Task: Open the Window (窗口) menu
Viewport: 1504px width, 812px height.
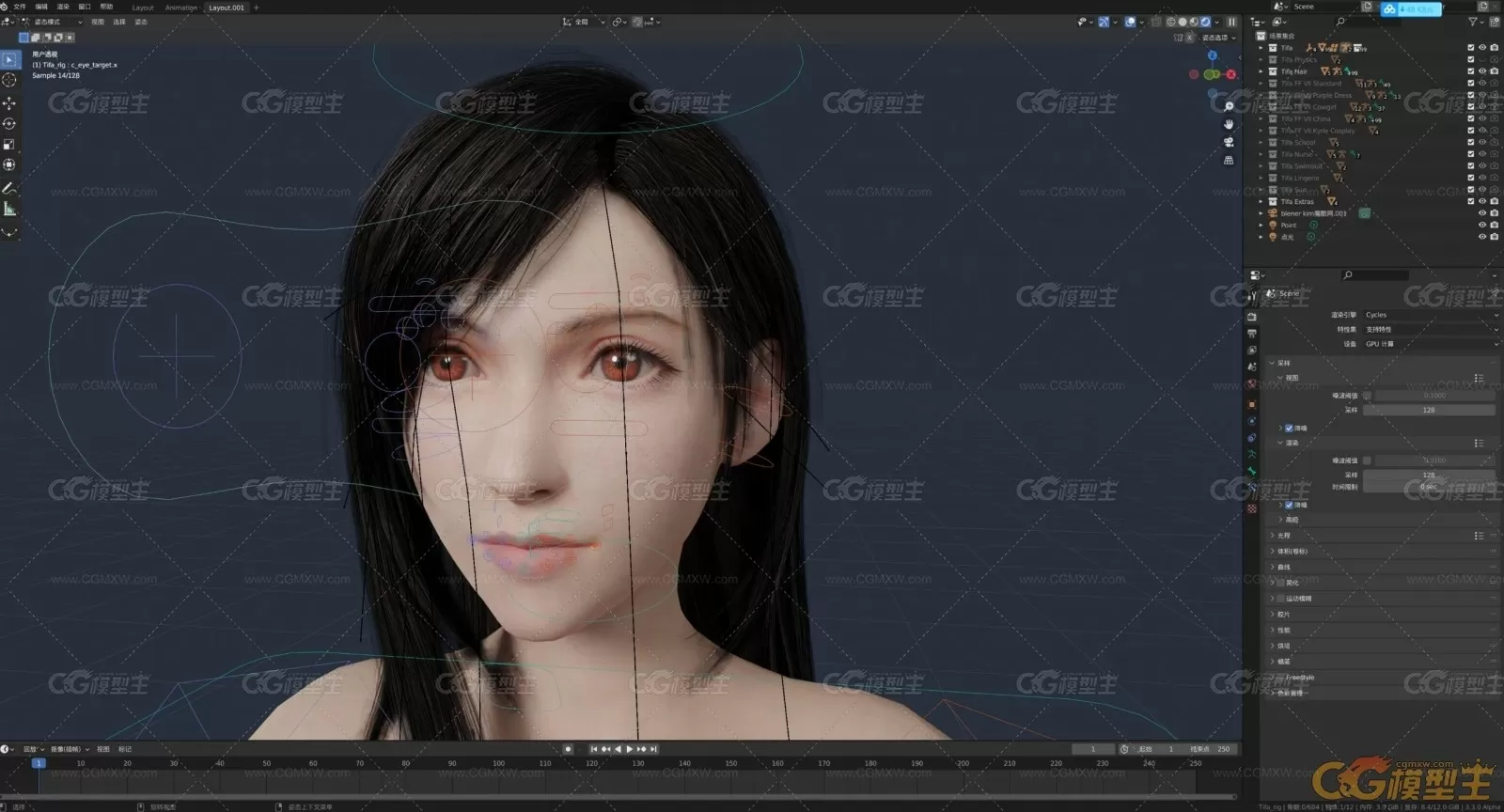Action: point(85,7)
